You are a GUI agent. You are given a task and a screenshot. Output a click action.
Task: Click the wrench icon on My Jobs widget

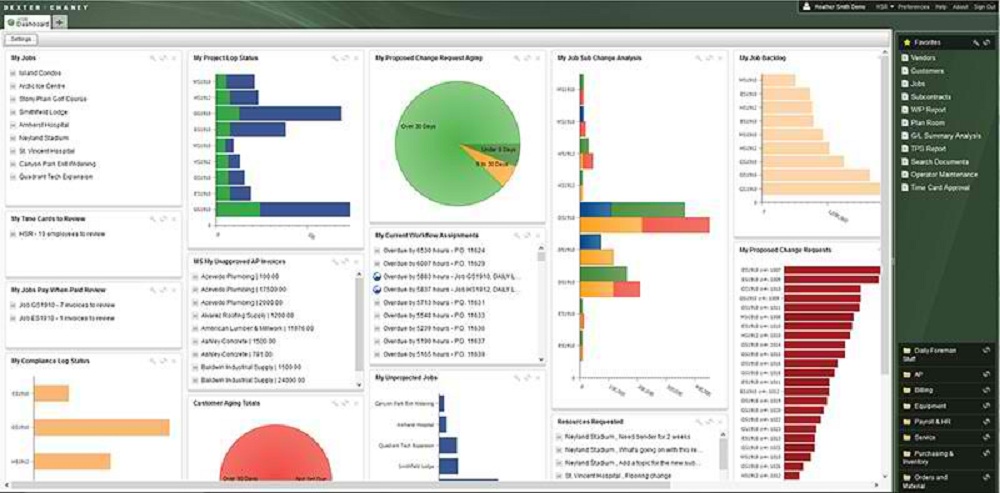(153, 58)
